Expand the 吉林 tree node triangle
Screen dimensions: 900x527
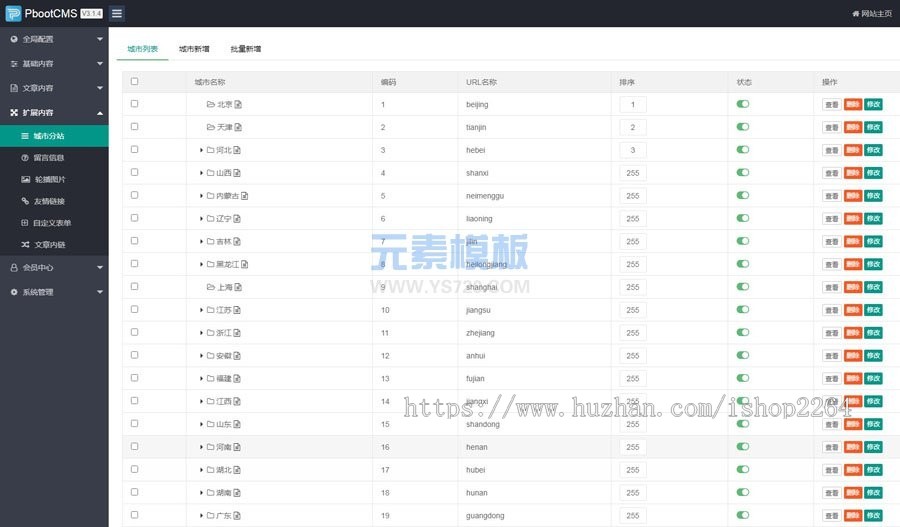(x=201, y=242)
